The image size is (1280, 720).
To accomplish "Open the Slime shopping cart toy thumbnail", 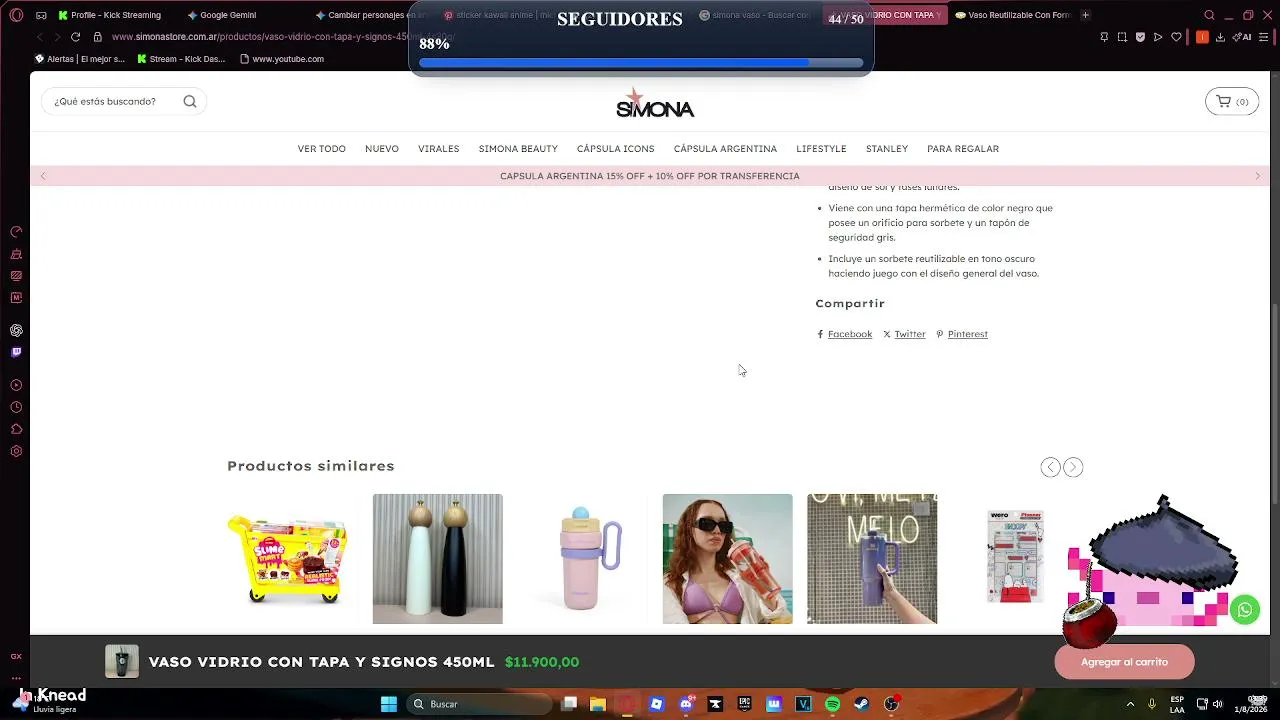I will (x=287, y=559).
